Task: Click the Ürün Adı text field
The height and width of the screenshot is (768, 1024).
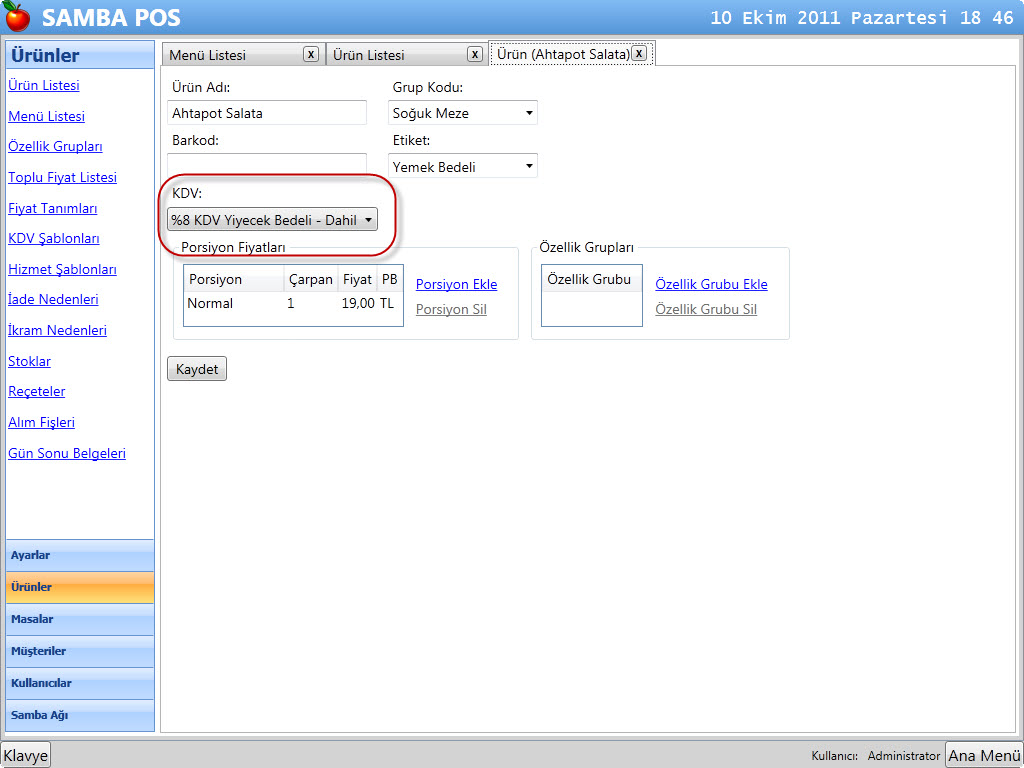Action: tap(267, 113)
